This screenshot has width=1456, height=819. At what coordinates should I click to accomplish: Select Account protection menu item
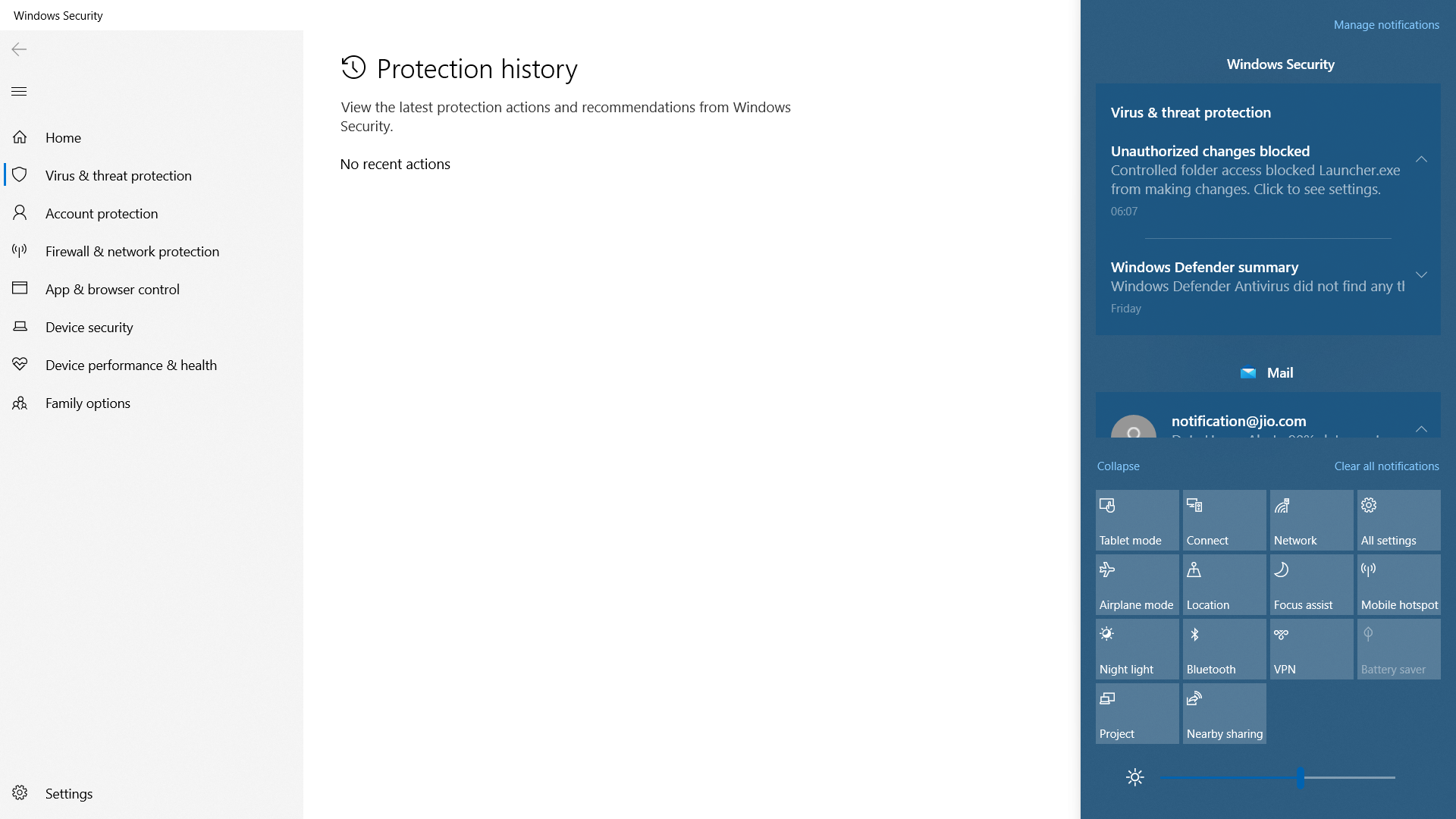[x=152, y=213]
